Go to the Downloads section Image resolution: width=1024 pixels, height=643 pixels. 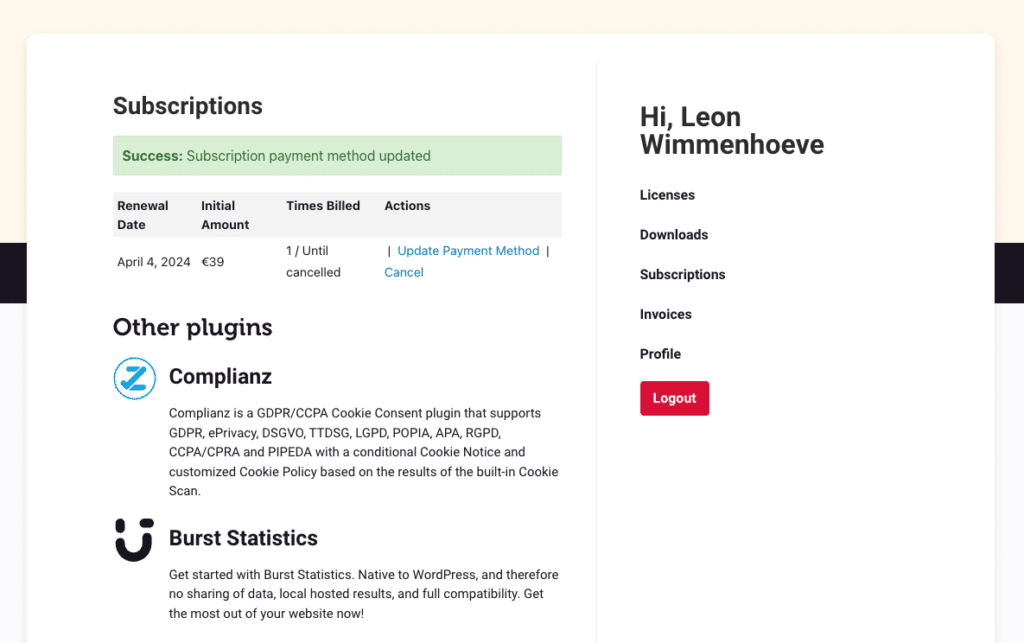pos(673,235)
